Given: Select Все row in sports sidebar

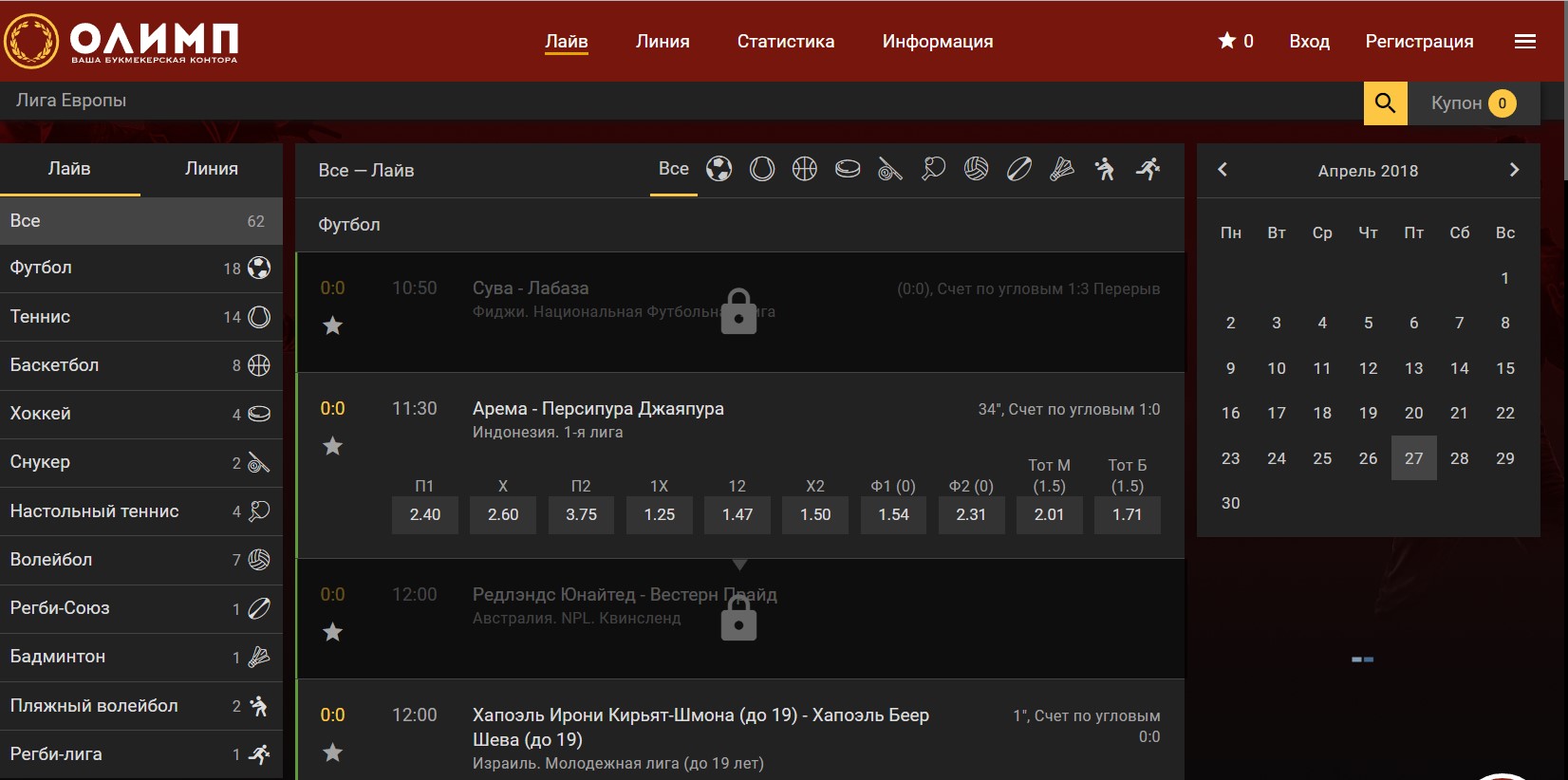Looking at the screenshot, I should pos(141,221).
